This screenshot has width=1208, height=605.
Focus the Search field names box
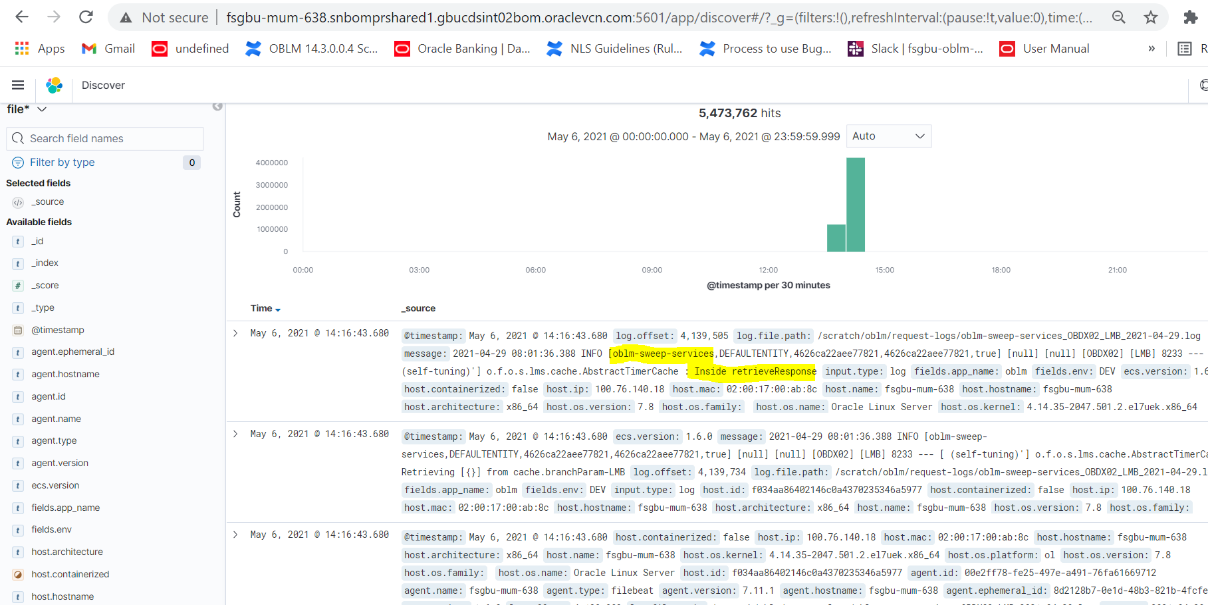tap(105, 138)
